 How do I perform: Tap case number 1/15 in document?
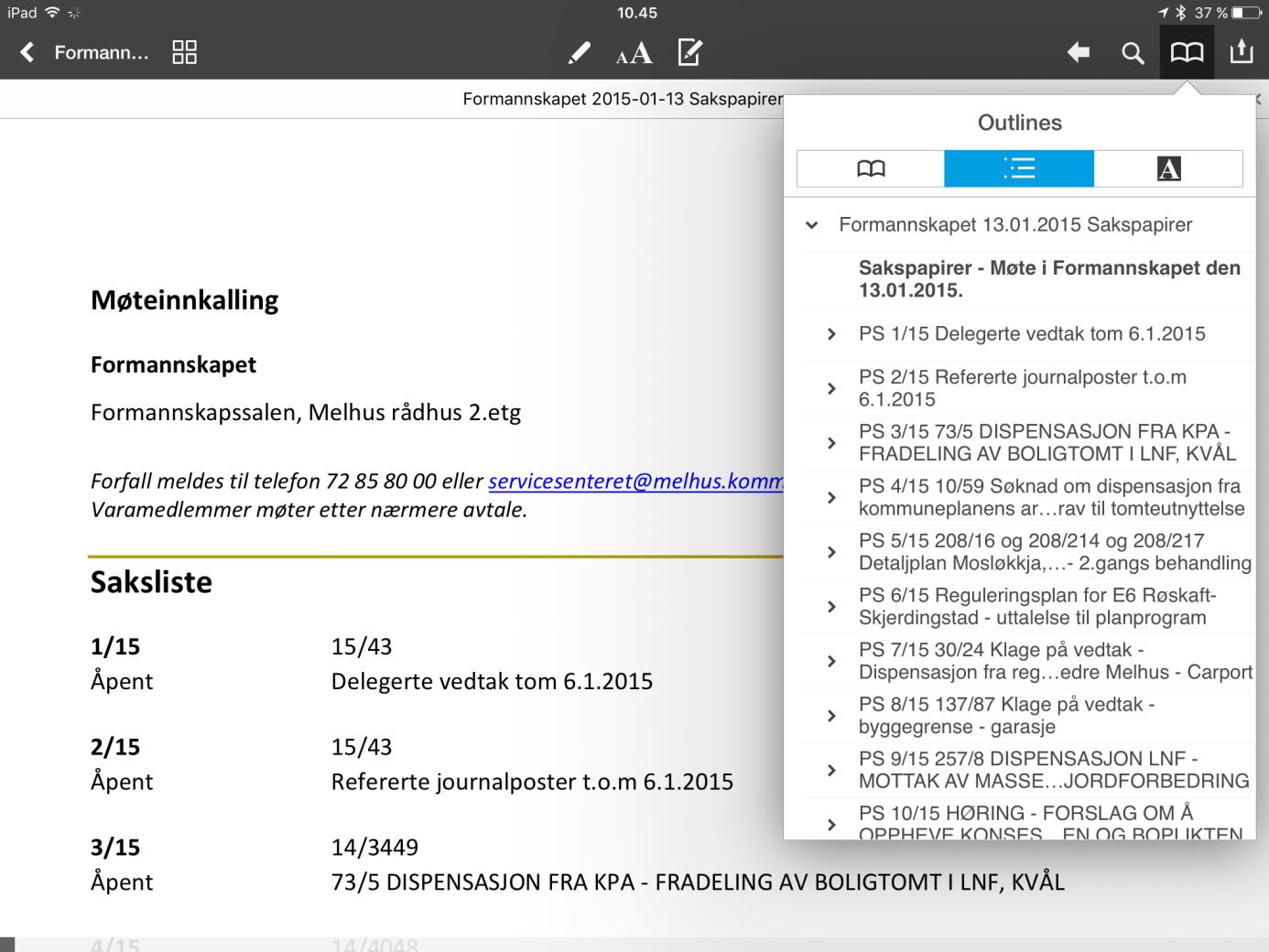115,646
